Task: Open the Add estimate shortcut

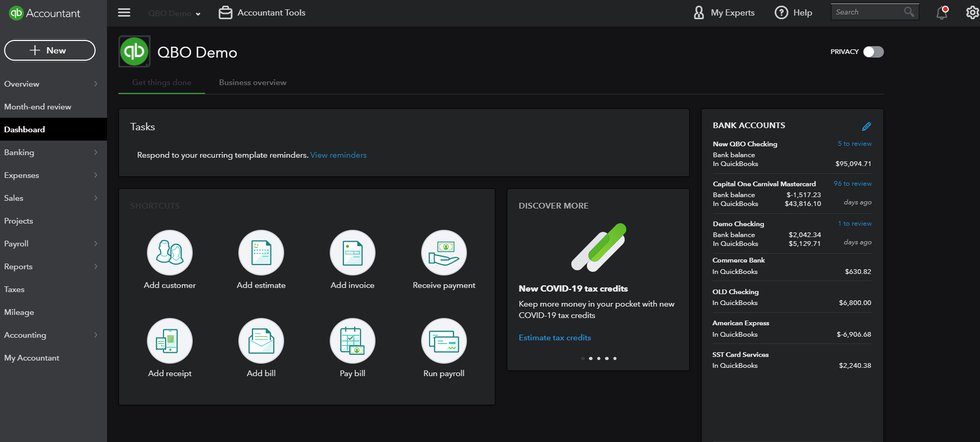Action: (x=261, y=252)
